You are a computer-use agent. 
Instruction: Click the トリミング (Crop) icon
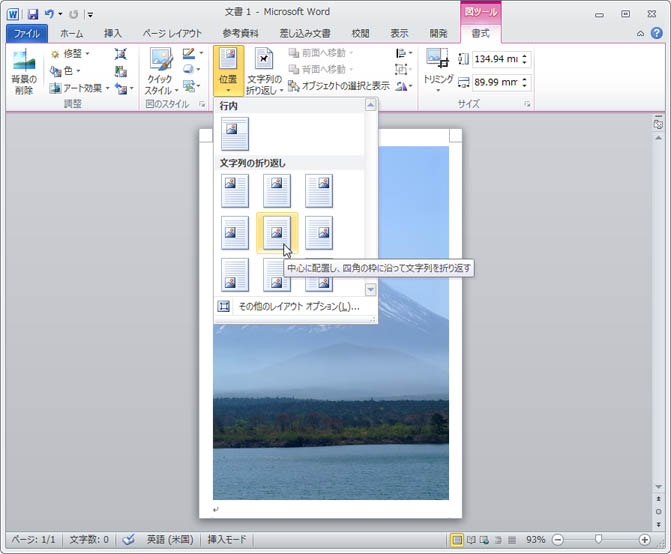[x=438, y=60]
